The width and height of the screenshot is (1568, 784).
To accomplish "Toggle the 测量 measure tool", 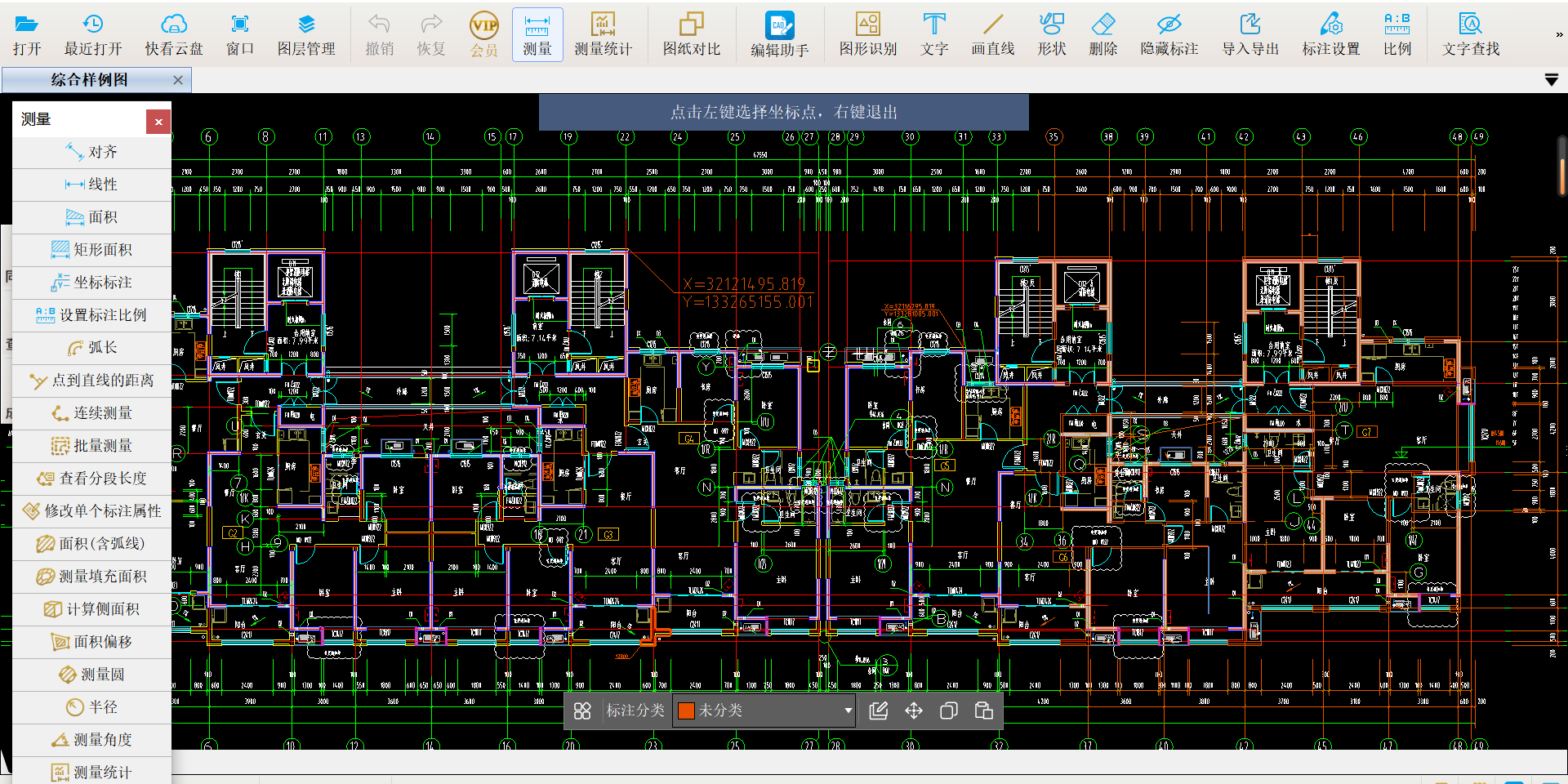I will (x=537, y=35).
